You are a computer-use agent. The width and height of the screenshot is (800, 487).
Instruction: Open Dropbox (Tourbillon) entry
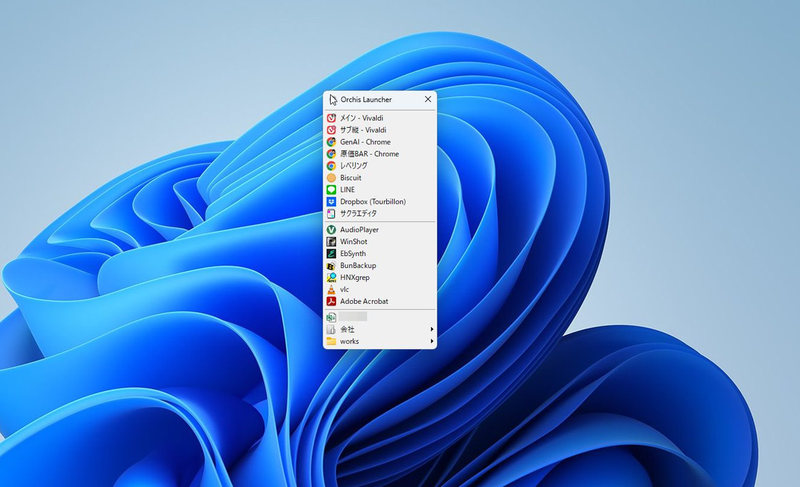(x=372, y=202)
